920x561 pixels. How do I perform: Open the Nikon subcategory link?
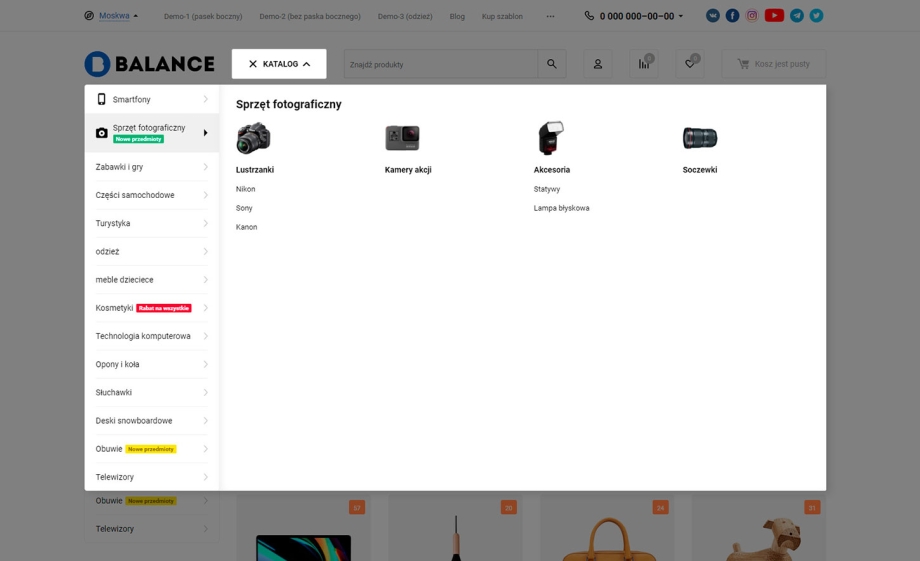coord(246,189)
